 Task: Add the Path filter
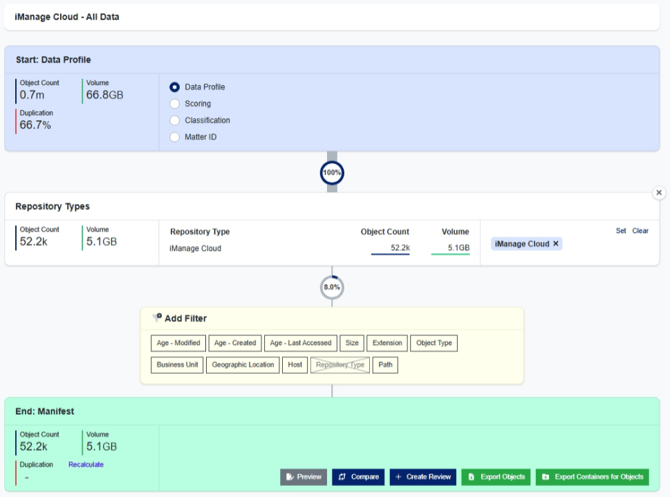(385, 365)
